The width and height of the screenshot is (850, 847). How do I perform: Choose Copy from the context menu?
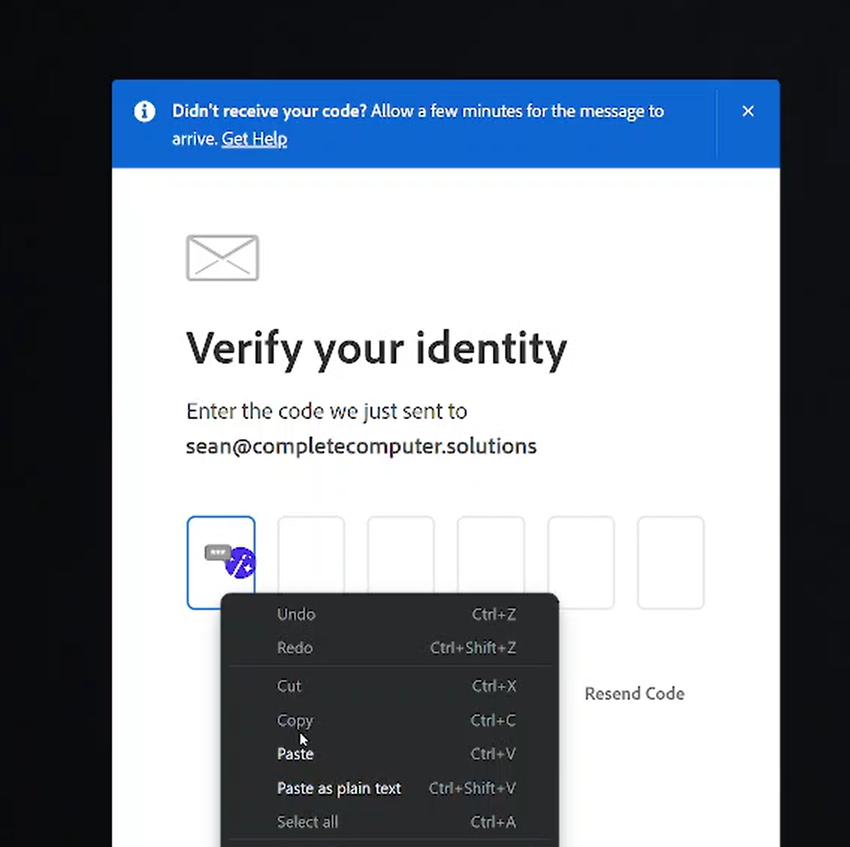tap(295, 720)
